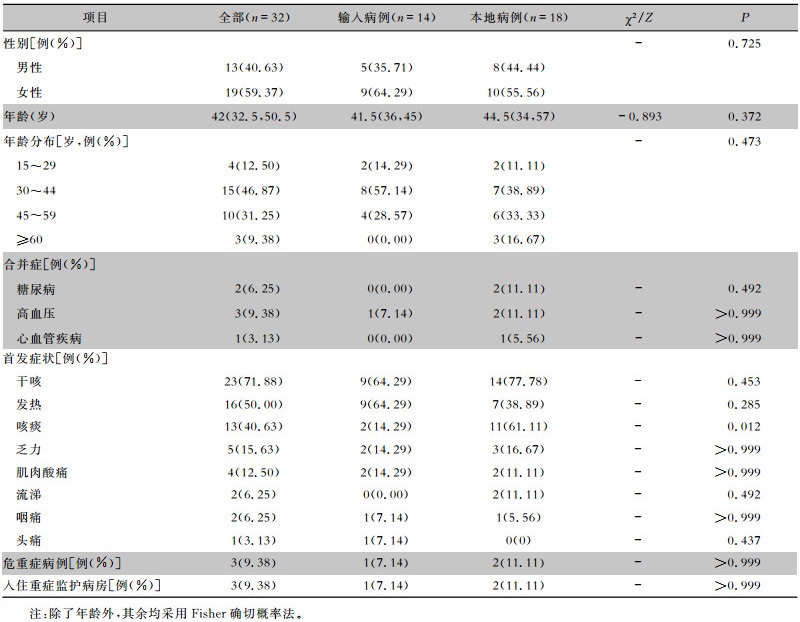Click the 高血压 row label
This screenshot has width=800, height=622.
36,313
